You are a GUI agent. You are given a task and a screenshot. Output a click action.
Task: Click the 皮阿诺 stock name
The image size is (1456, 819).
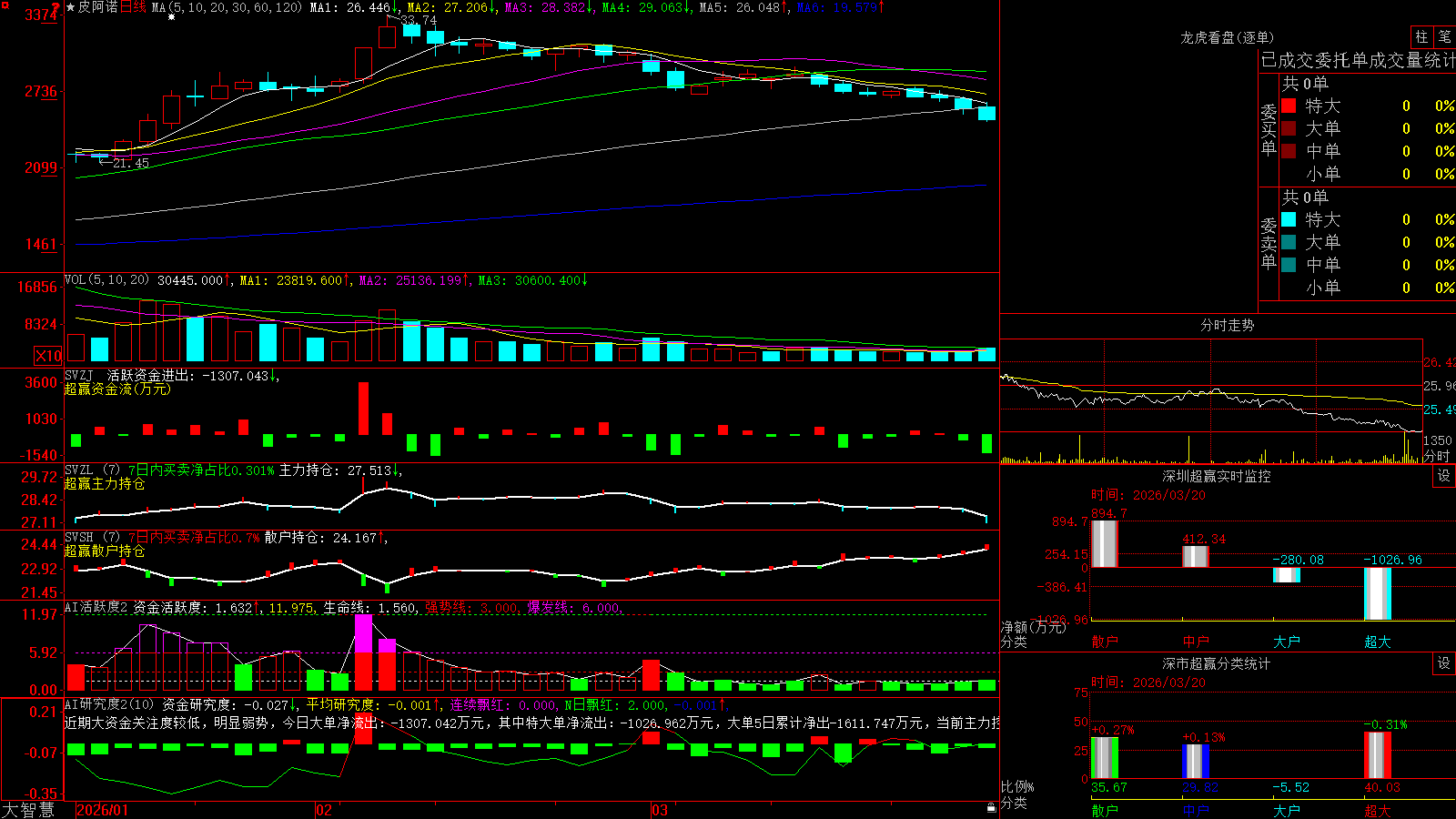pyautogui.click(x=98, y=7)
